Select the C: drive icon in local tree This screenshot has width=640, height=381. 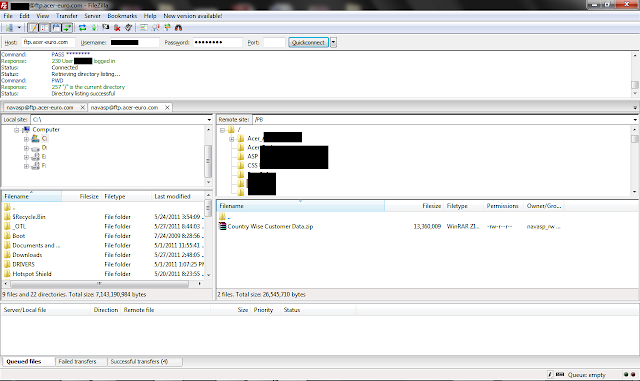click(x=36, y=139)
